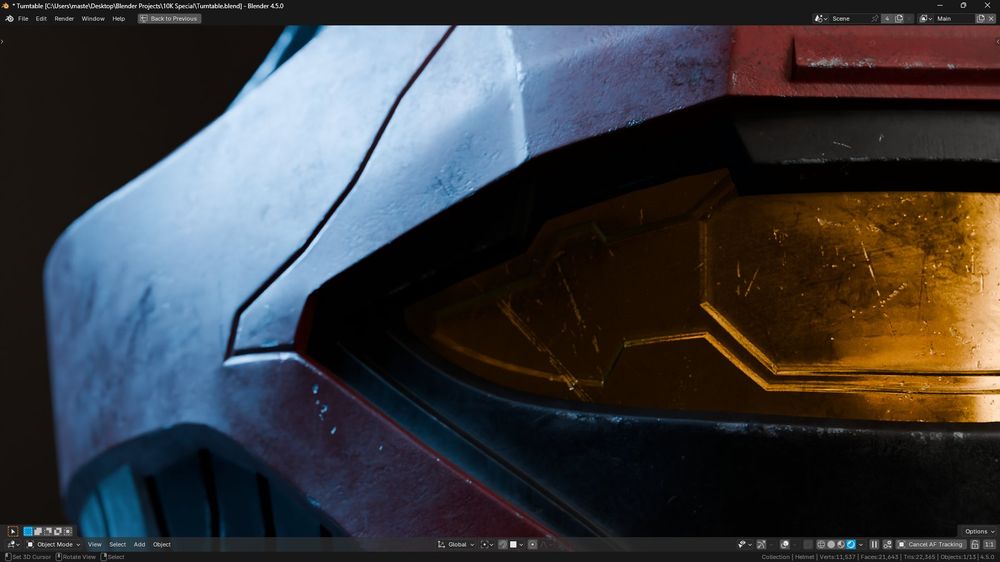The image size is (1000, 562).
Task: Switch to wireframe viewport shading
Action: tap(821, 545)
